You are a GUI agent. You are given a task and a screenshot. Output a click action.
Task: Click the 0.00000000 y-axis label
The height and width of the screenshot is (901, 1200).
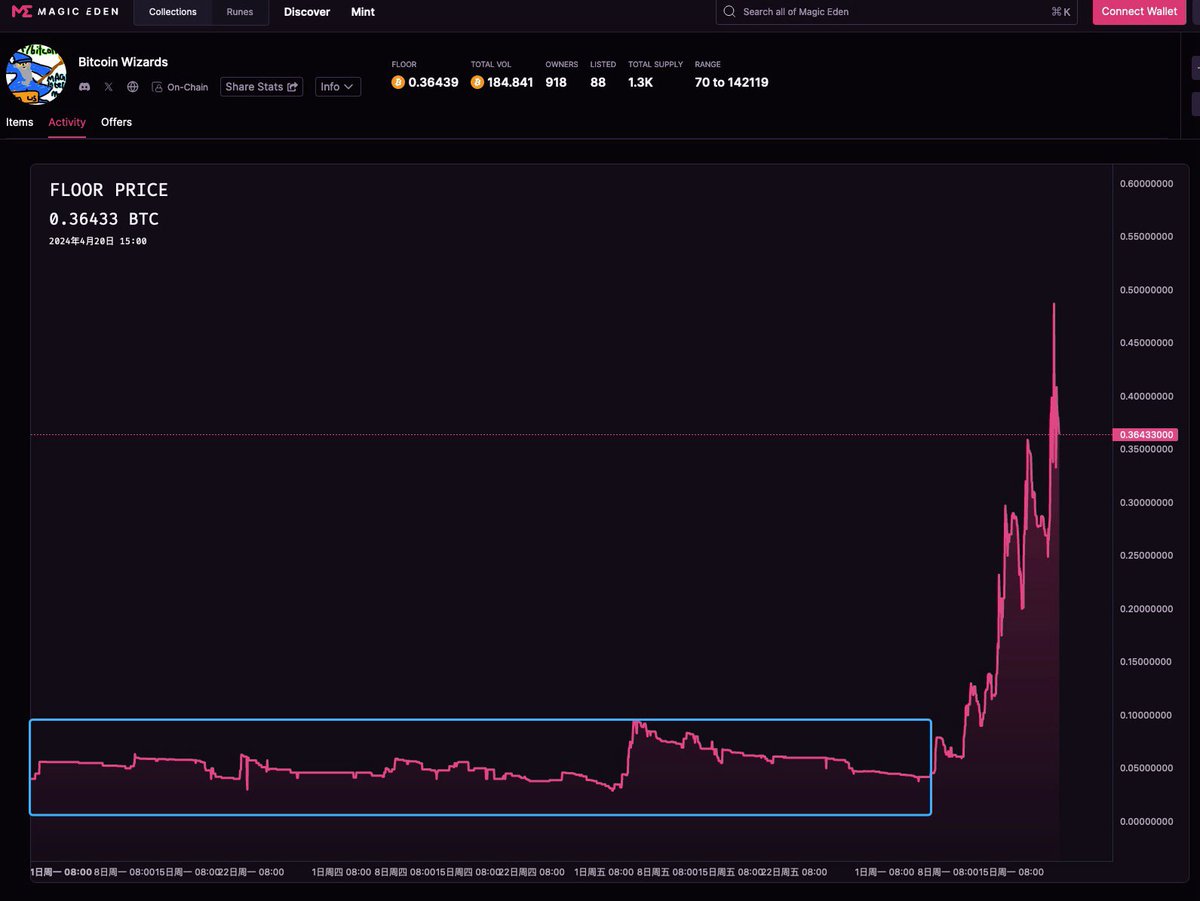(x=1146, y=822)
